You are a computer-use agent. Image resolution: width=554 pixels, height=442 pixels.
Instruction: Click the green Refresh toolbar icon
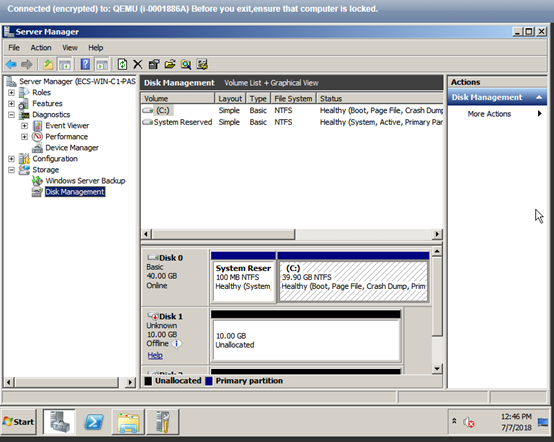(x=122, y=65)
